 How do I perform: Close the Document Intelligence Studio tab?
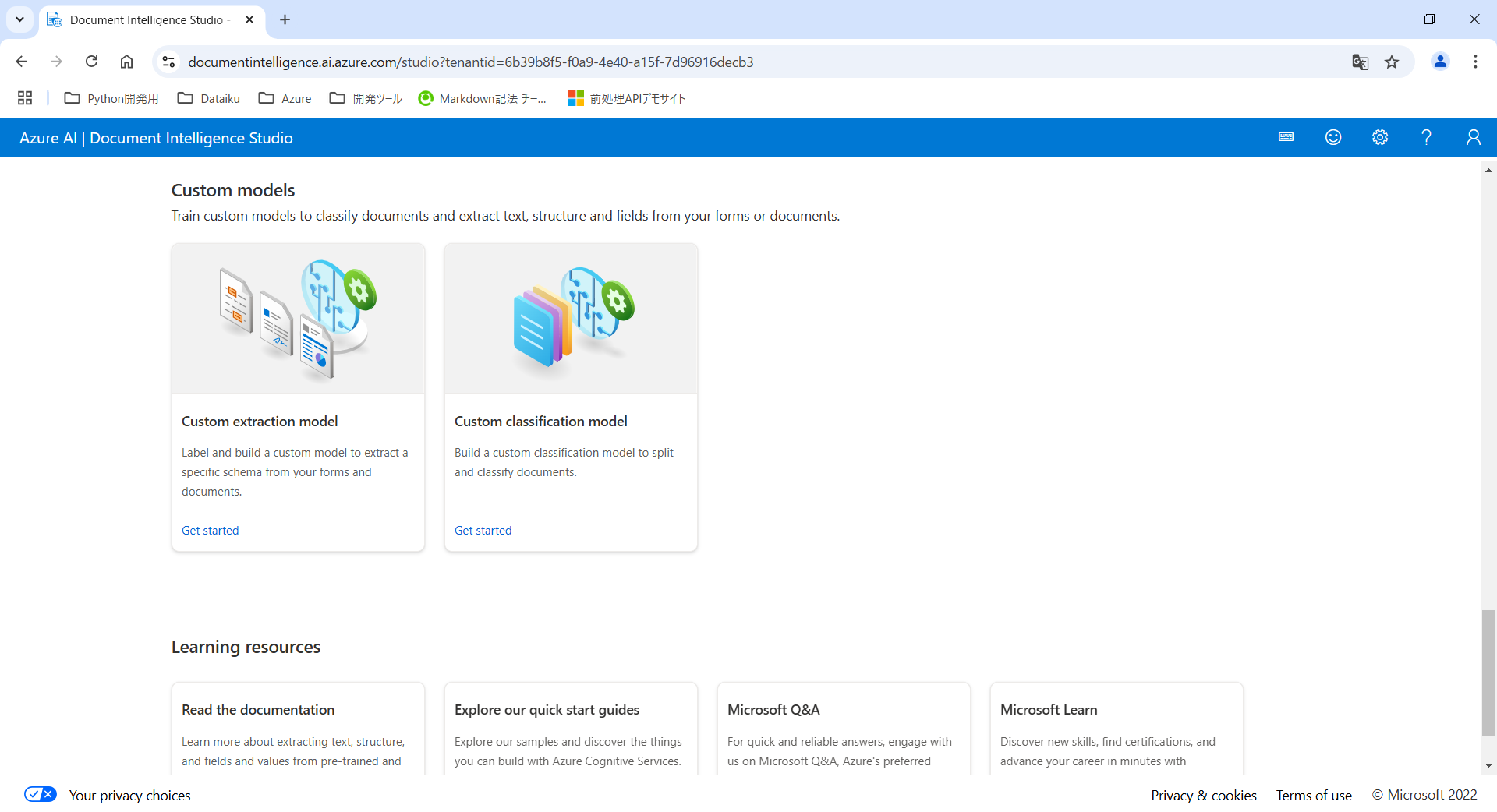(249, 19)
